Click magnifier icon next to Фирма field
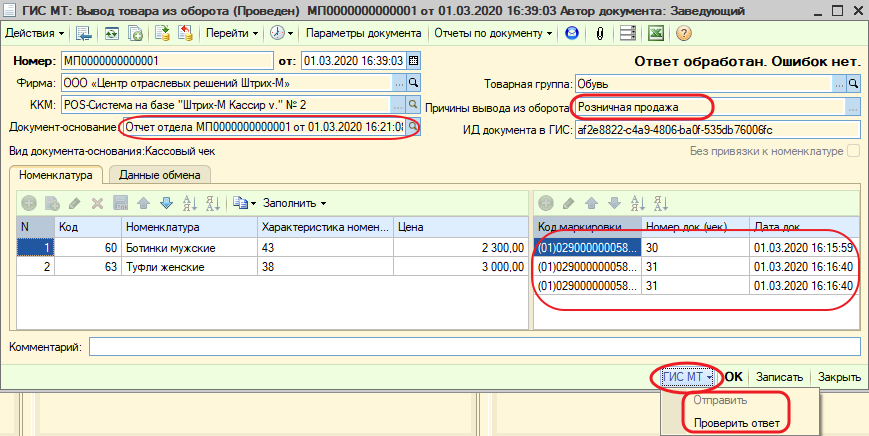The width and height of the screenshot is (869, 436). (412, 83)
